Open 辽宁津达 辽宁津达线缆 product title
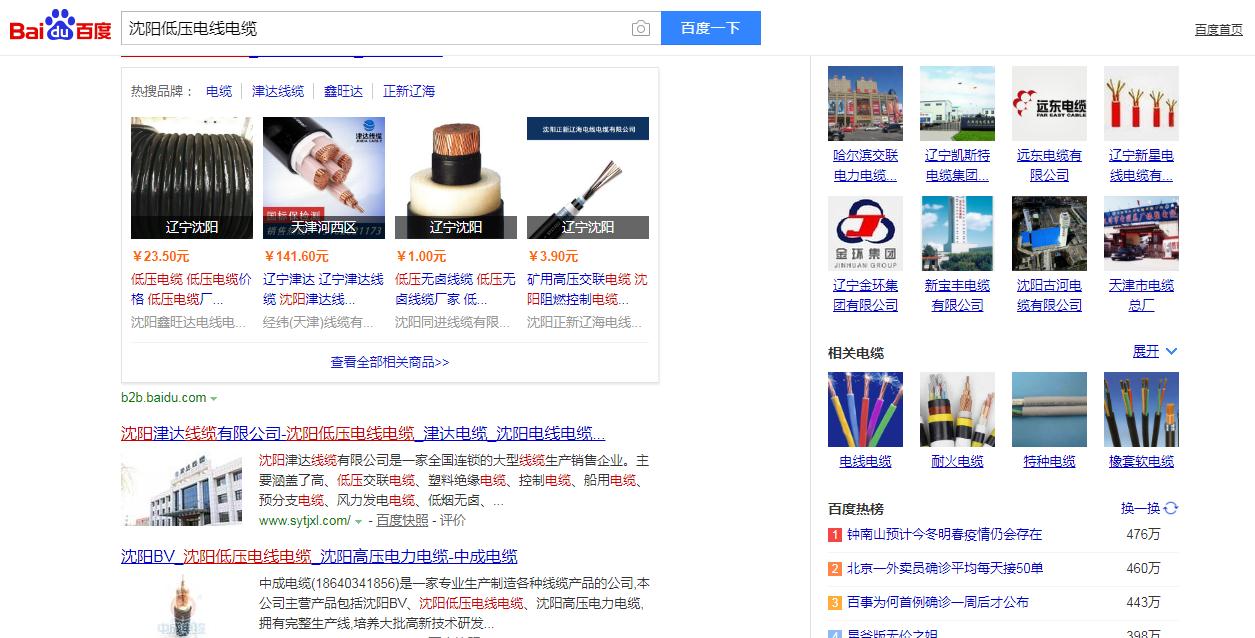 [x=324, y=289]
